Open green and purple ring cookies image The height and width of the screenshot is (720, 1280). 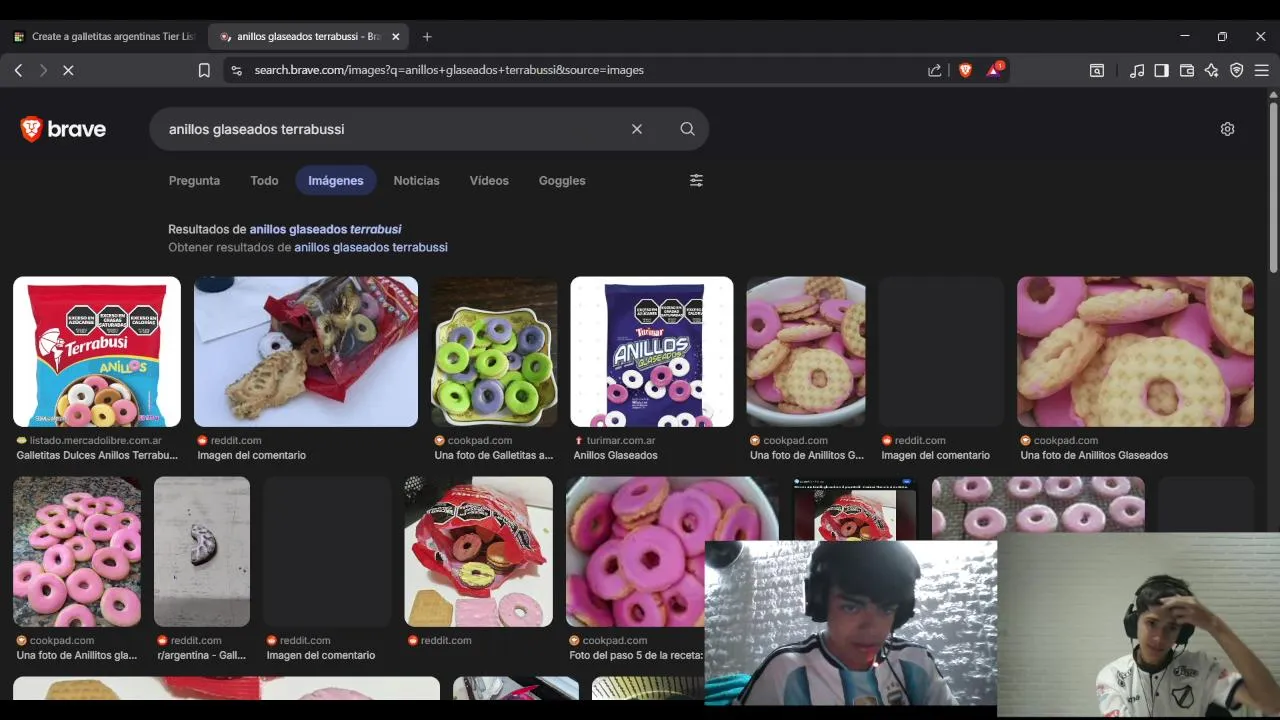pos(494,352)
